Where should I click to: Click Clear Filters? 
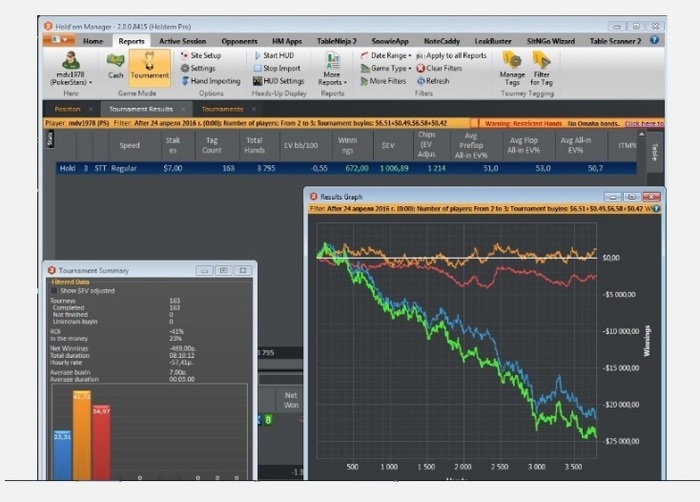click(x=439, y=68)
